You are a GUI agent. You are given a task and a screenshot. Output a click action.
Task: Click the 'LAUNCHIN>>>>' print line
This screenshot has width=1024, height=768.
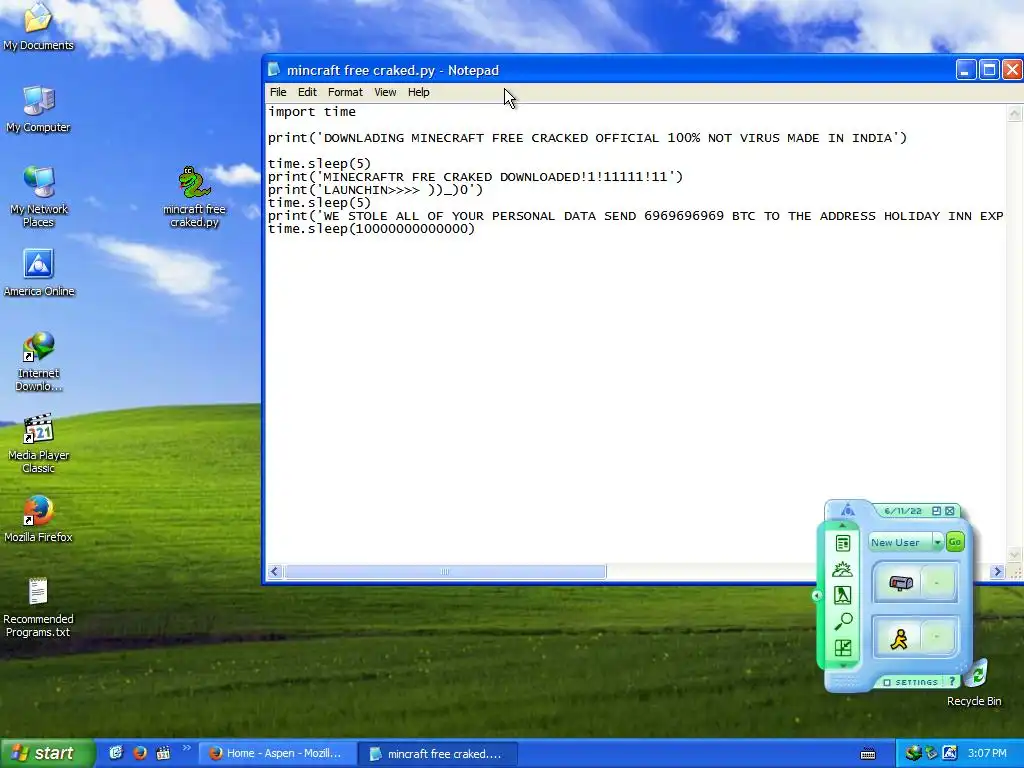coord(375,190)
